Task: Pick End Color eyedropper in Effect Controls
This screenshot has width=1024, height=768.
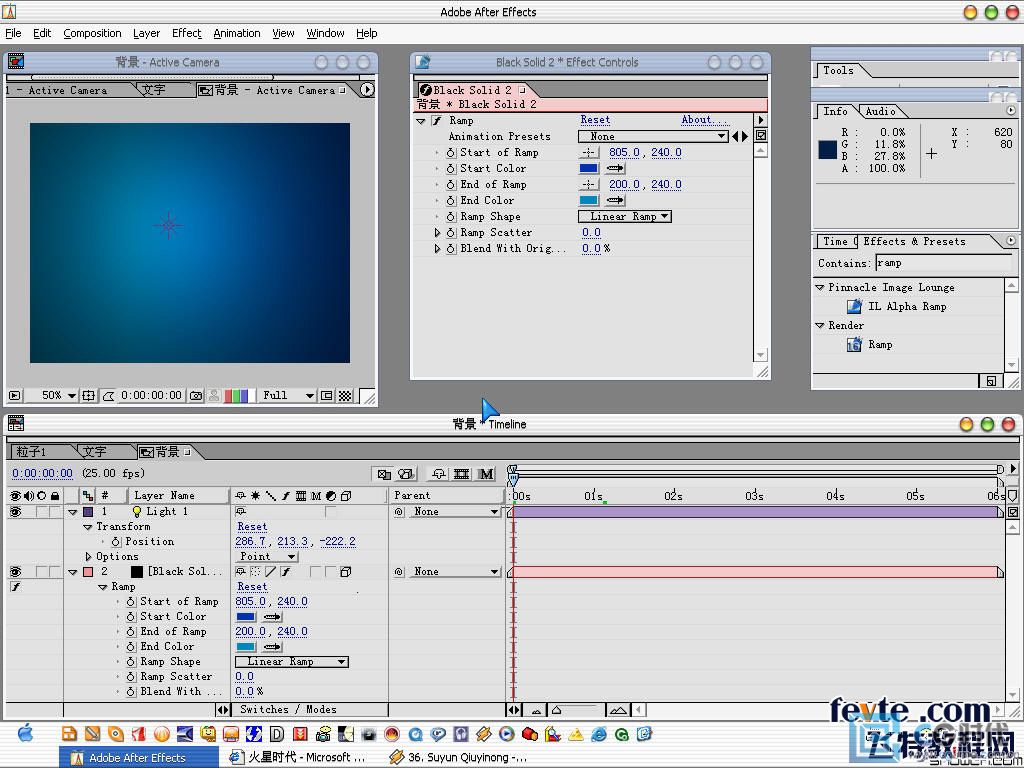Action: click(x=615, y=200)
